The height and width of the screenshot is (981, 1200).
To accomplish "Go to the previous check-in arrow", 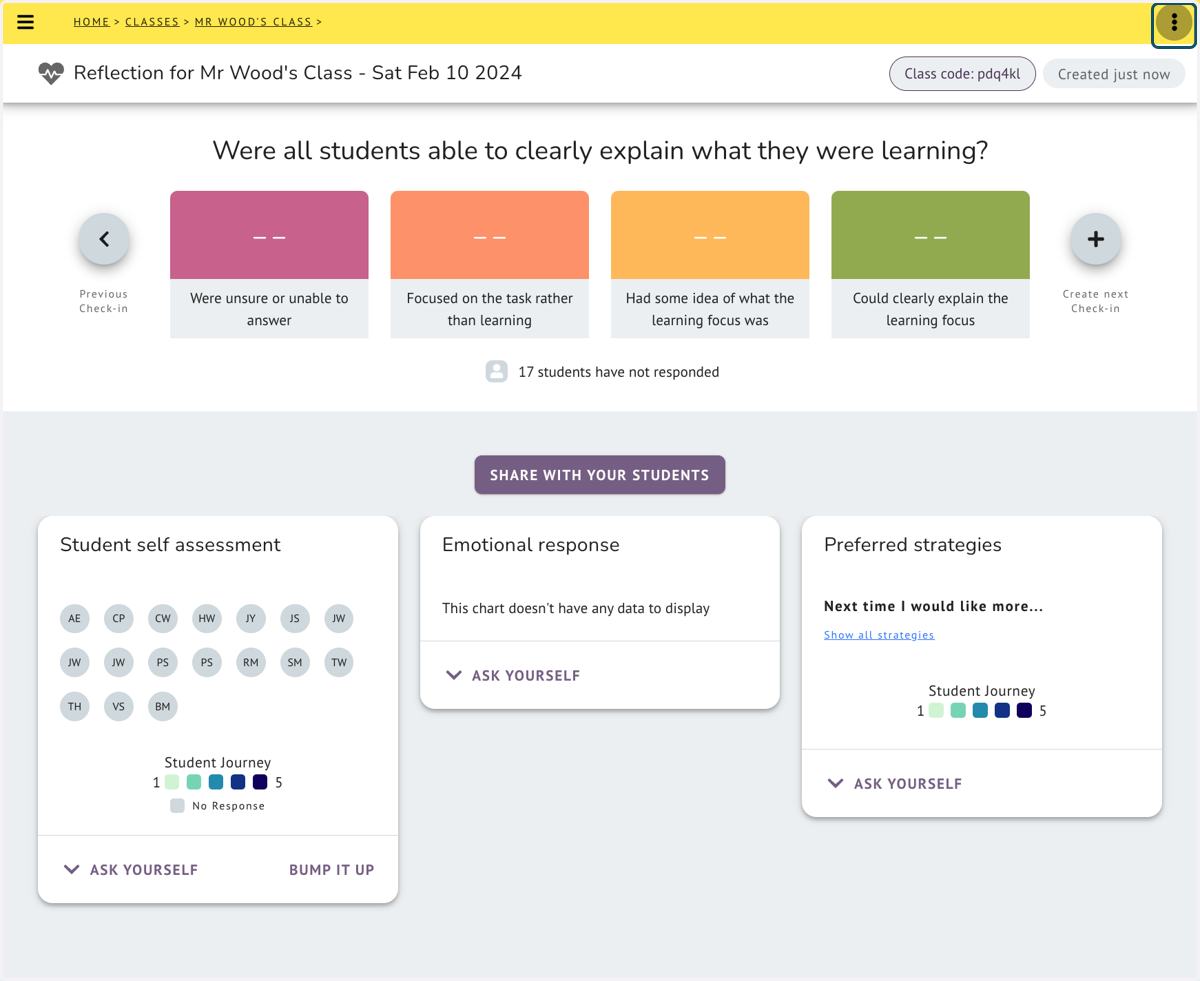I will (x=104, y=239).
